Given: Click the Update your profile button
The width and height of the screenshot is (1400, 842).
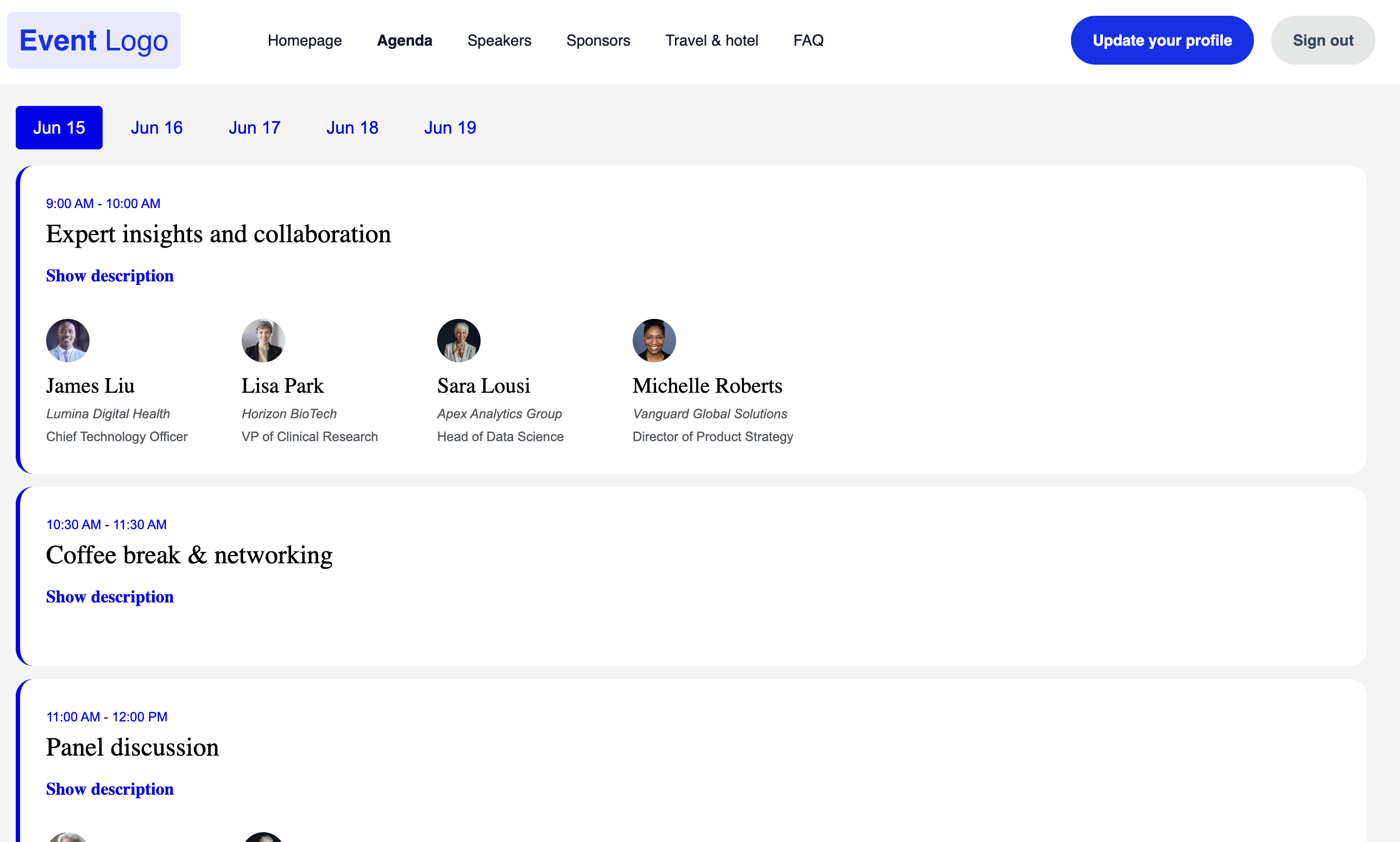Looking at the screenshot, I should [1162, 40].
